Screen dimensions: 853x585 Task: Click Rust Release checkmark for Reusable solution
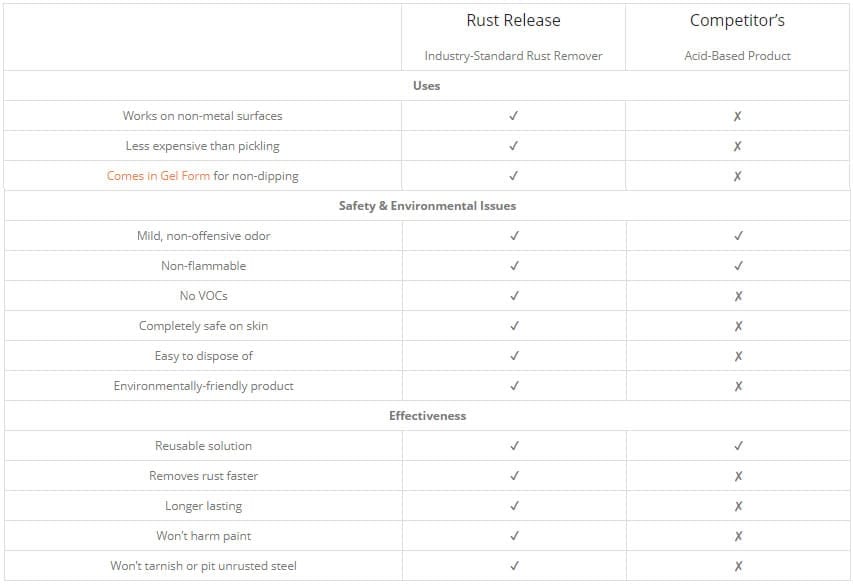[x=515, y=446]
